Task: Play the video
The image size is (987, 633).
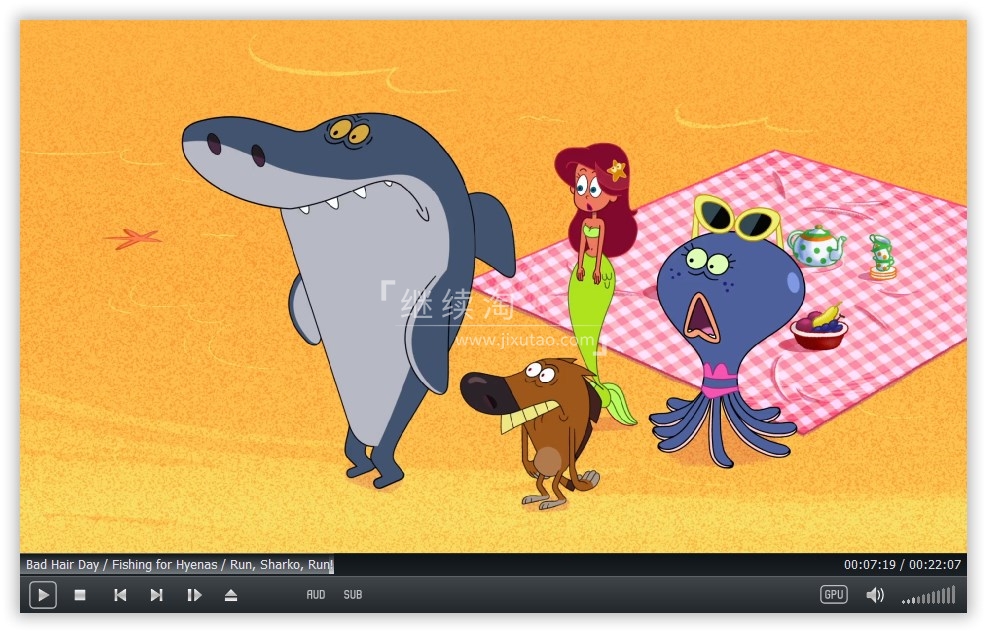Action: [43, 595]
